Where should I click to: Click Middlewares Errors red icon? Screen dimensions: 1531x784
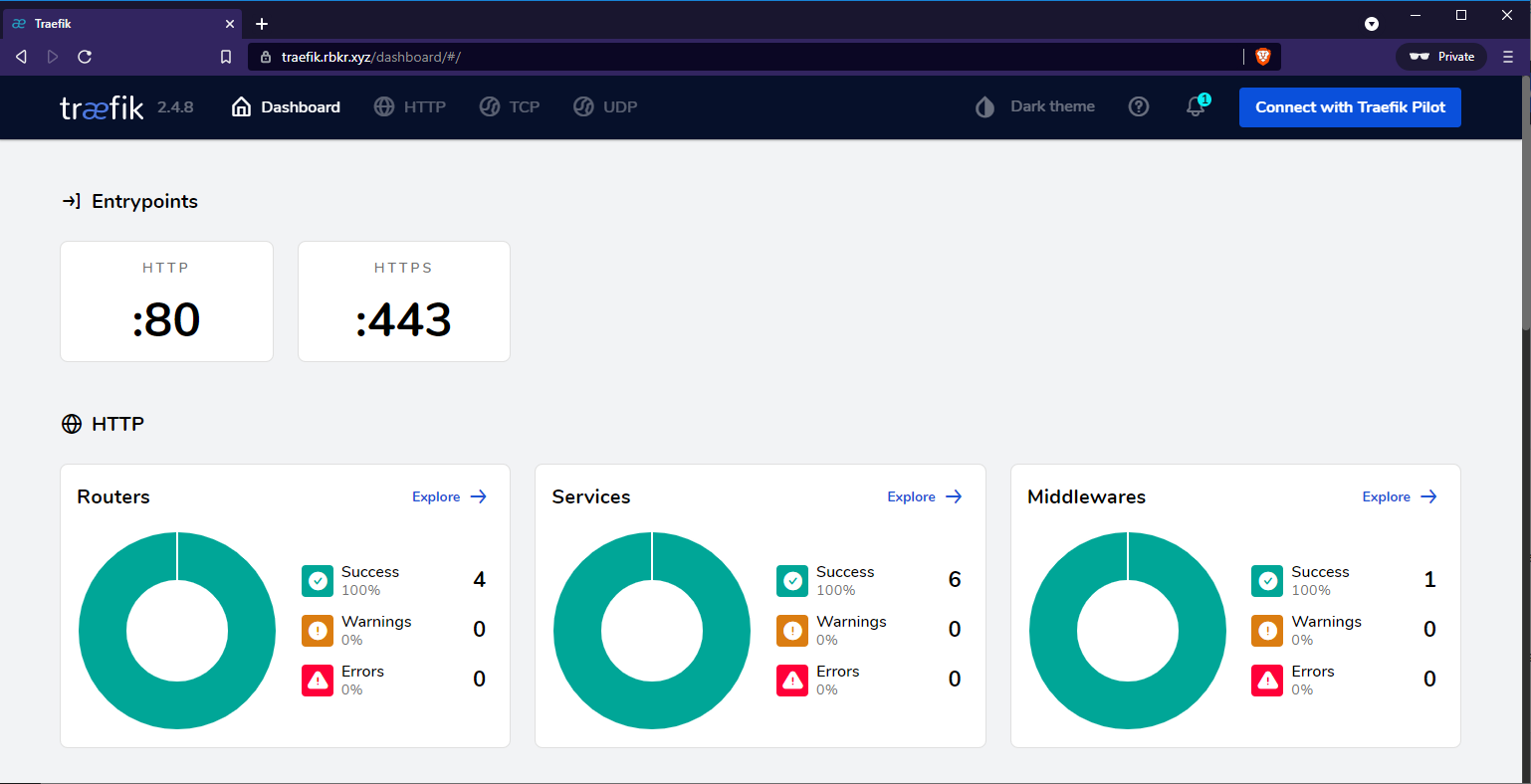[x=1267, y=681]
